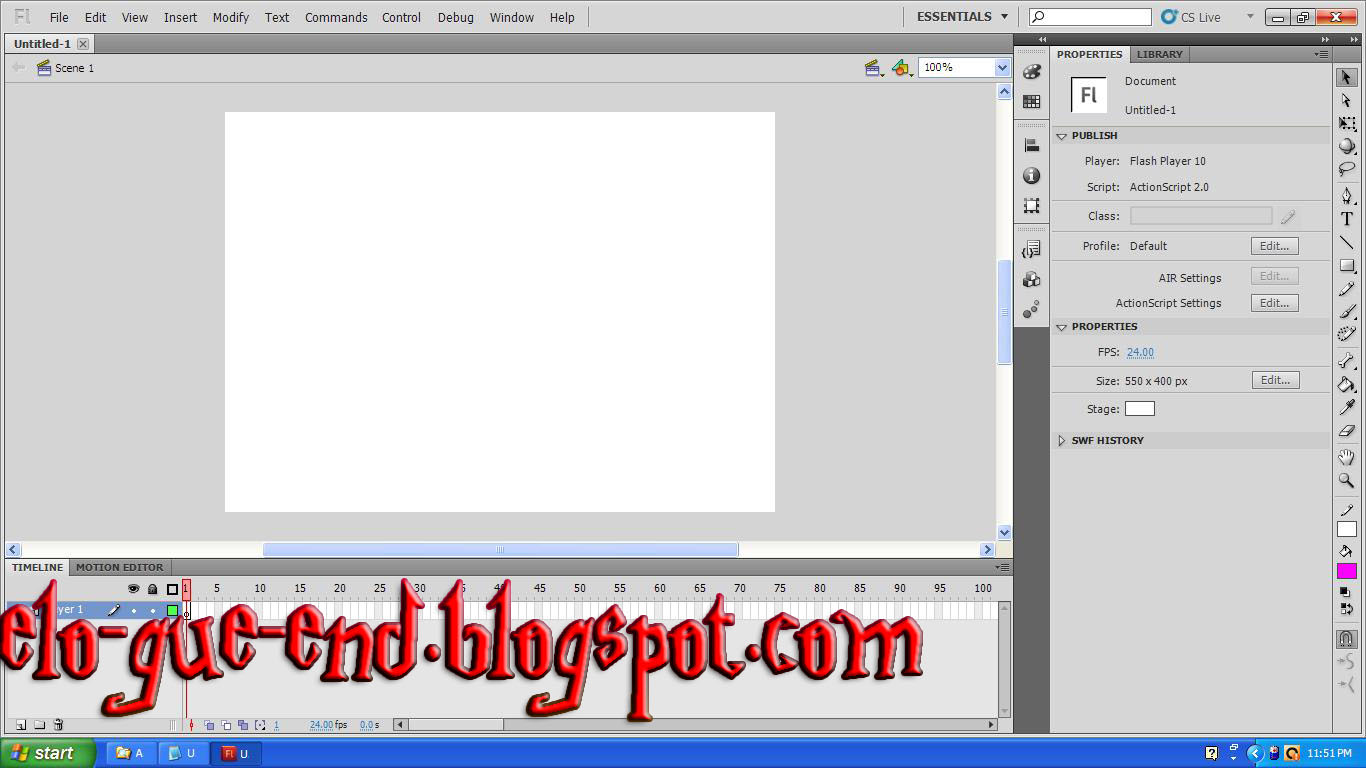Open the Info panel icon
This screenshot has height=768, width=1366.
click(x=1031, y=175)
